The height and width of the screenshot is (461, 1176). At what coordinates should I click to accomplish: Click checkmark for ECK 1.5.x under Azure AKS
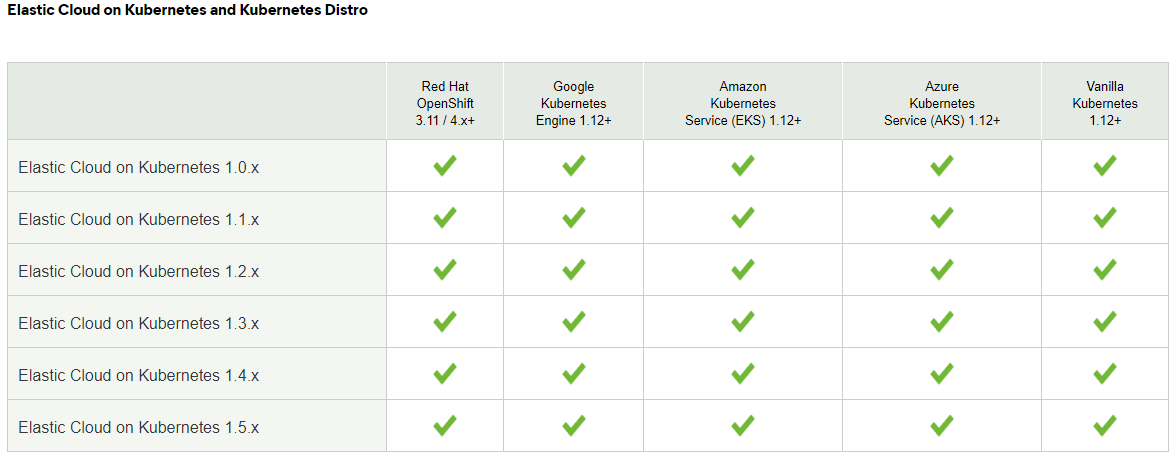[x=941, y=426]
